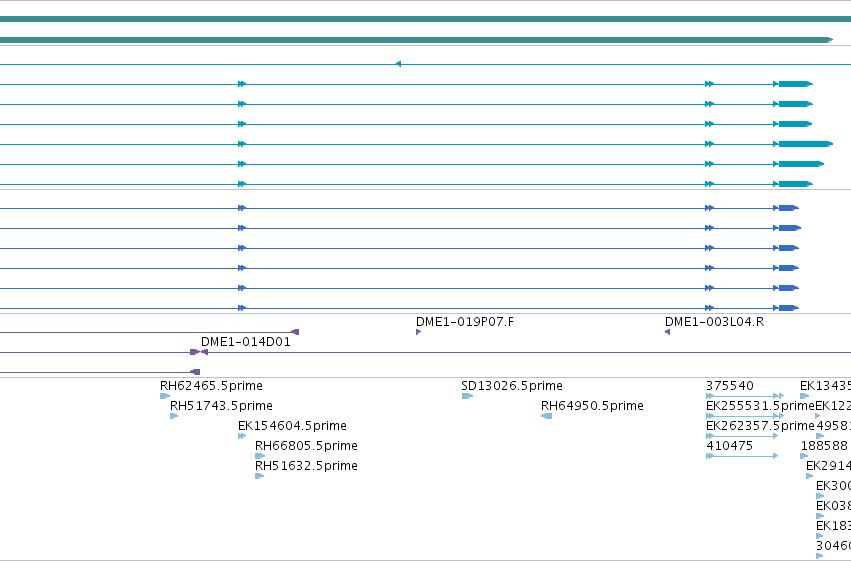Click the RH66805.5prime label
This screenshot has height=561, width=851.
click(x=306, y=446)
